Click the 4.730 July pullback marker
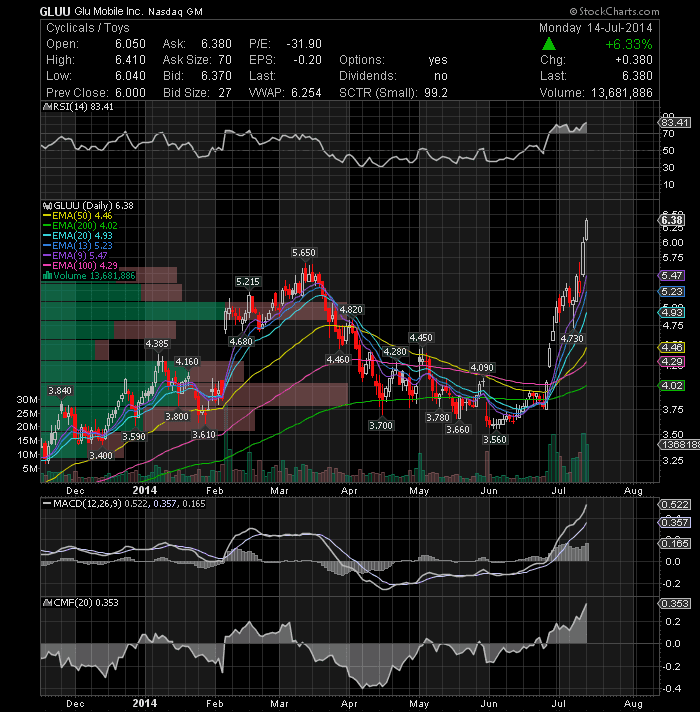The image size is (700, 712). [x=572, y=338]
